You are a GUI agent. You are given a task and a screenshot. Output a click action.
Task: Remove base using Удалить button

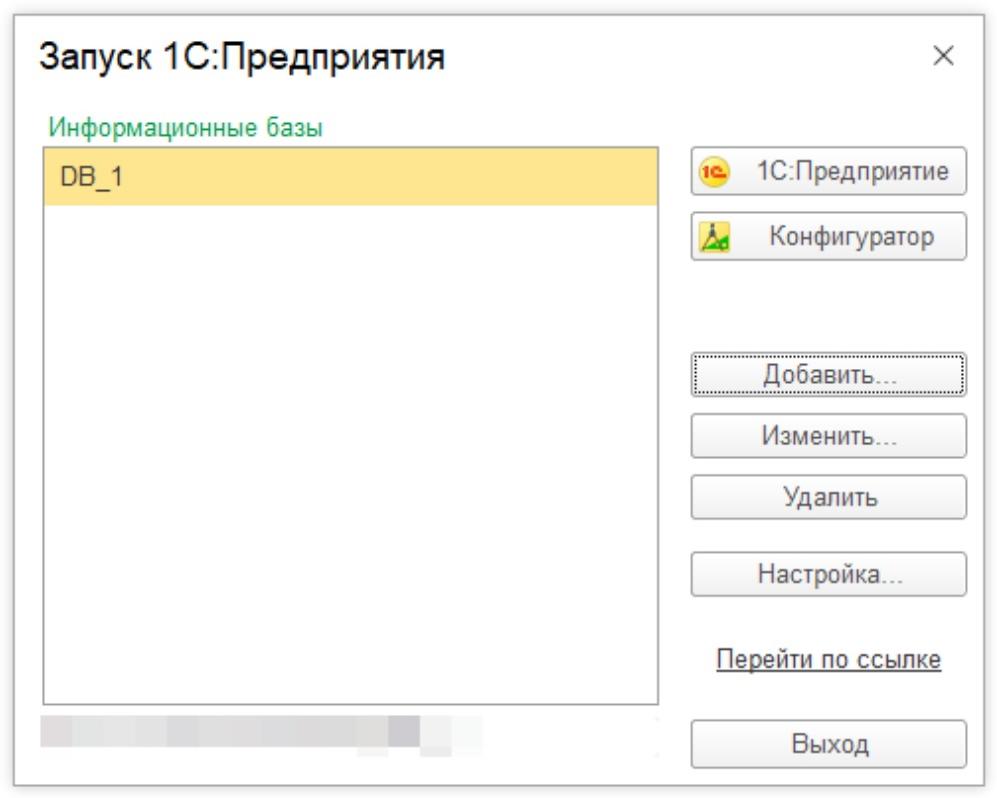tap(829, 497)
